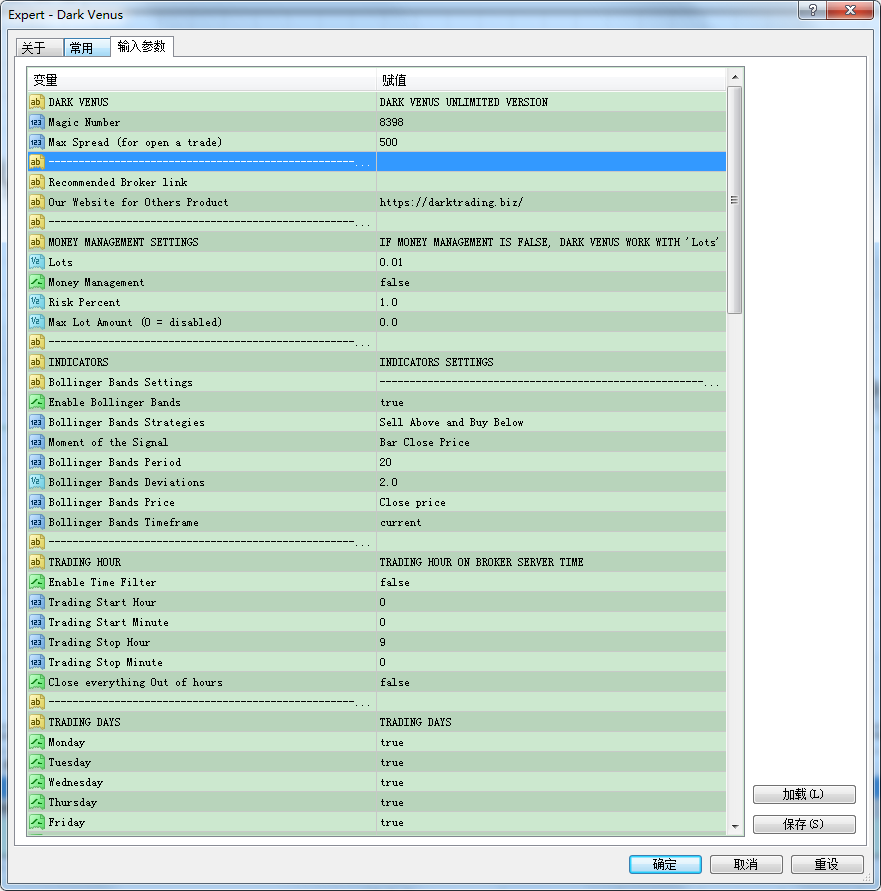Screen dimensions: 881x891
Task: Click the icon beside Trading Stop Hour
Action: [37, 642]
